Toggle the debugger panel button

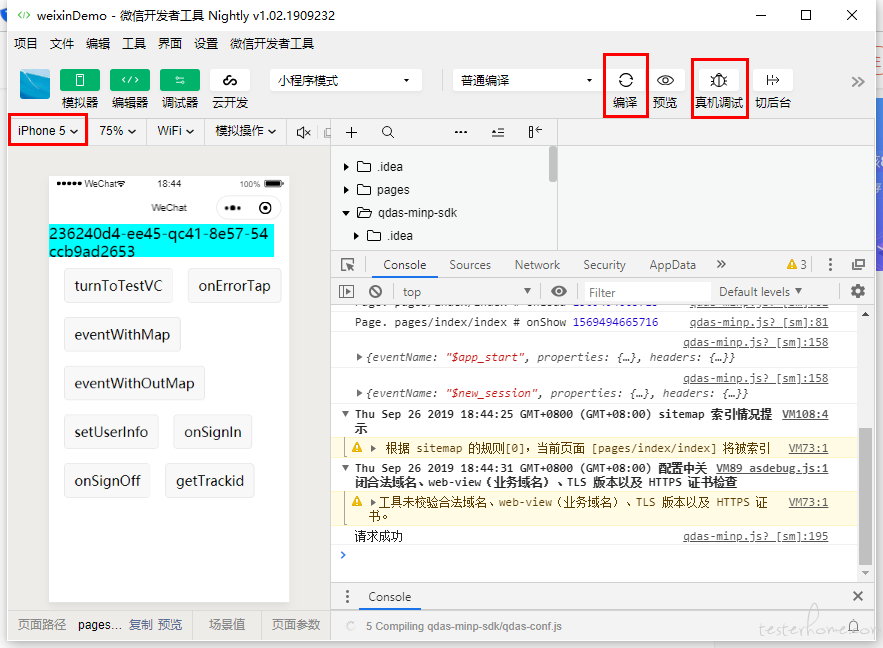tap(180, 80)
